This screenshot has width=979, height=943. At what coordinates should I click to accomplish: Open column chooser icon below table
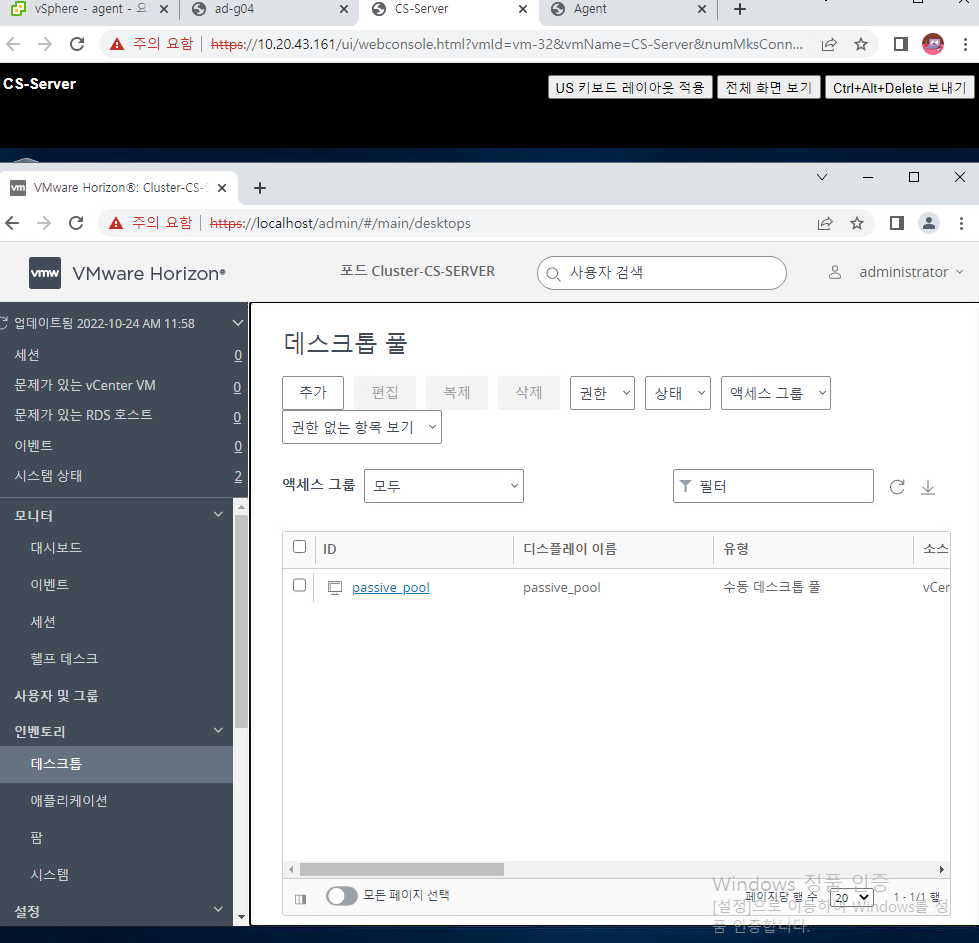(300, 899)
